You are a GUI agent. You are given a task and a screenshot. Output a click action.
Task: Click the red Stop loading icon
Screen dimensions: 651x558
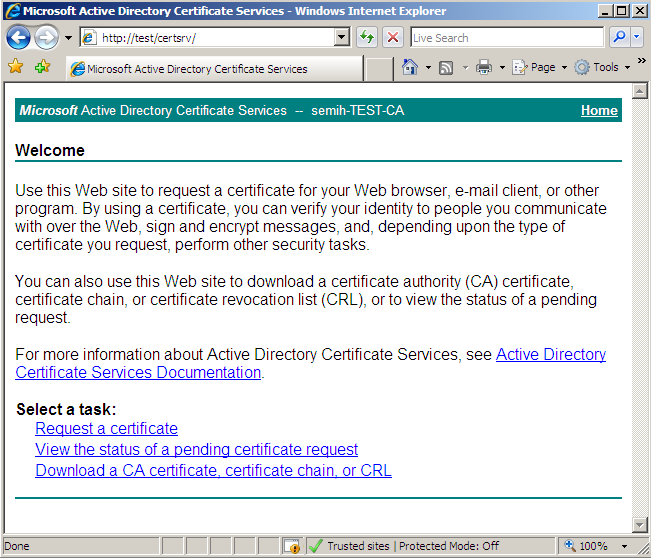click(393, 38)
